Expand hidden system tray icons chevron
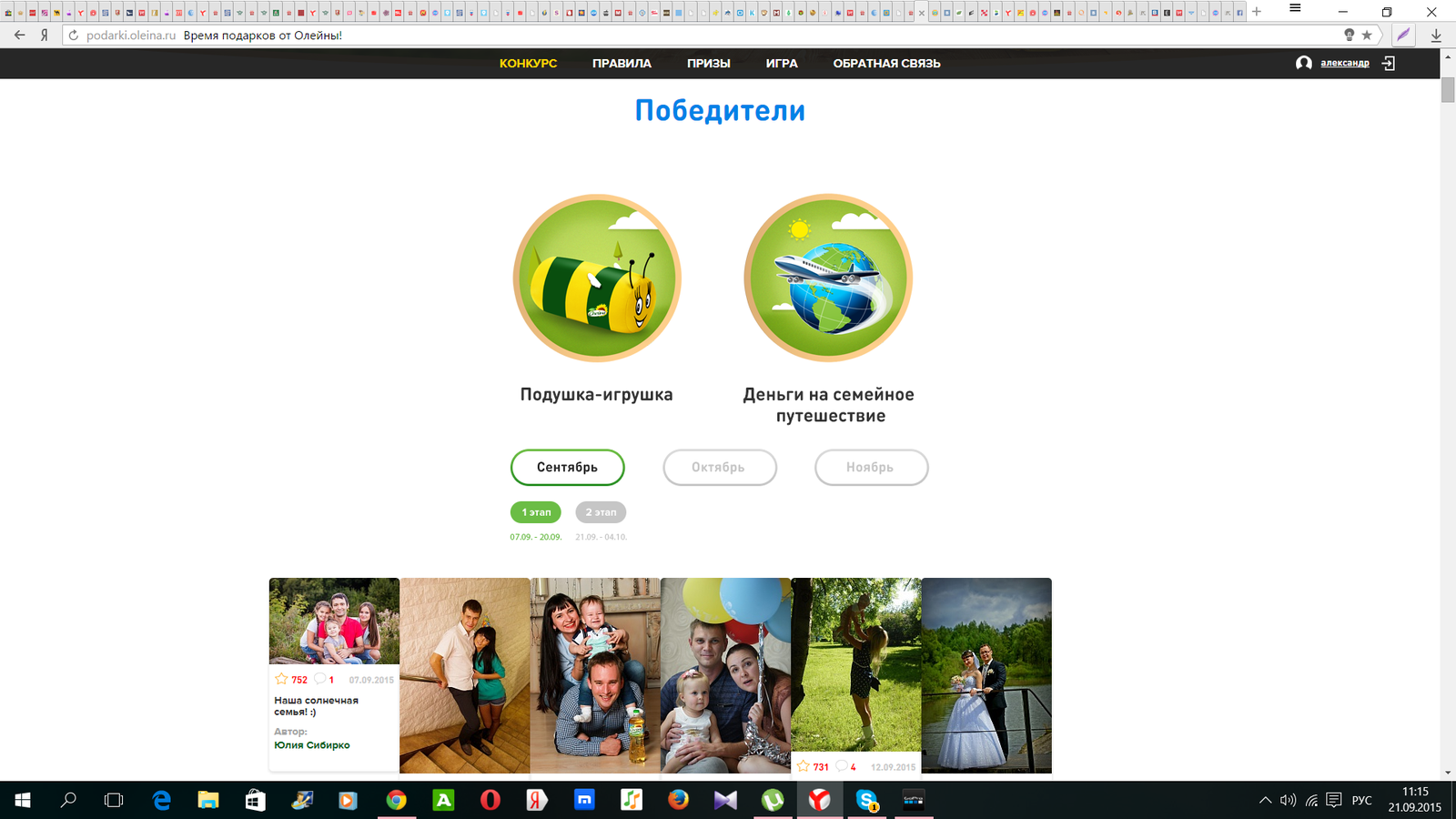1456x819 pixels. (1265, 801)
